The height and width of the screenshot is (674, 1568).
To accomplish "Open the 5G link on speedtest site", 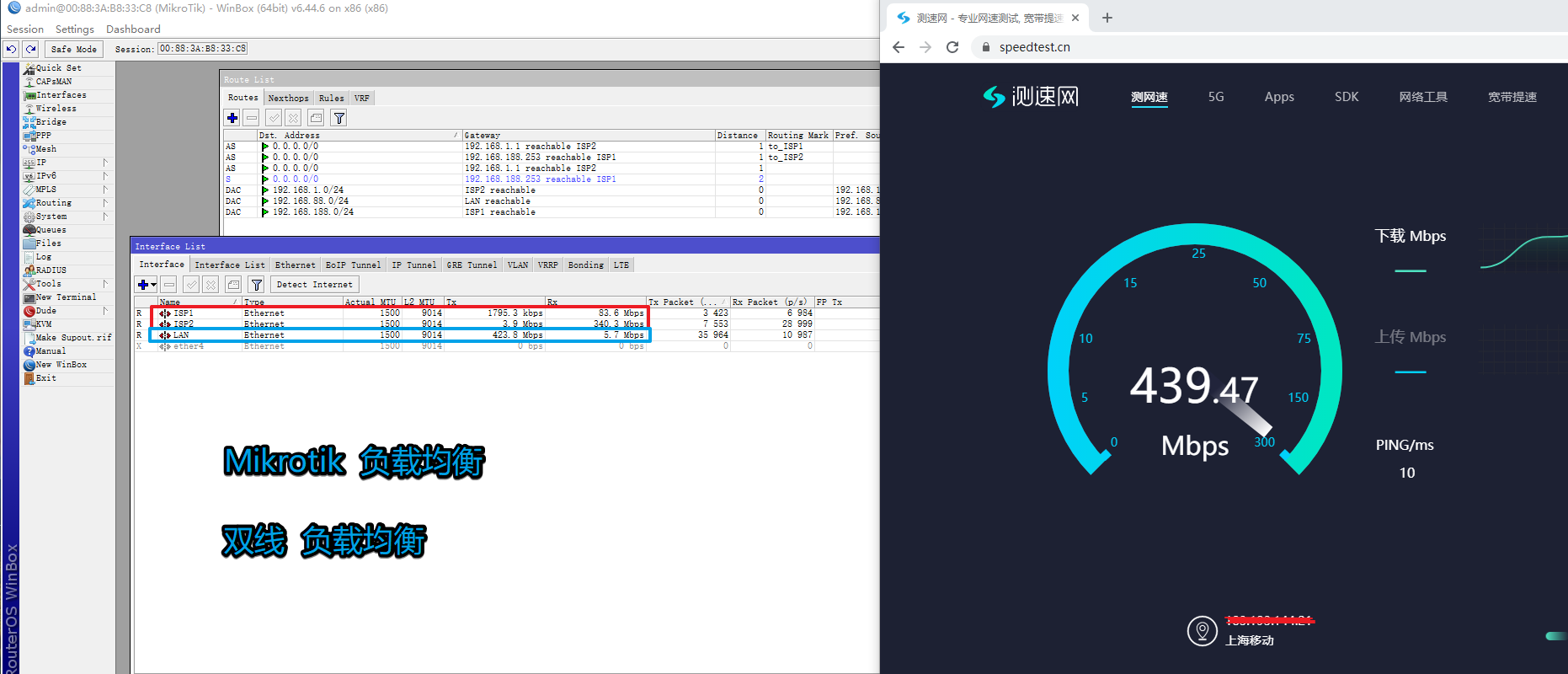I will (x=1216, y=97).
